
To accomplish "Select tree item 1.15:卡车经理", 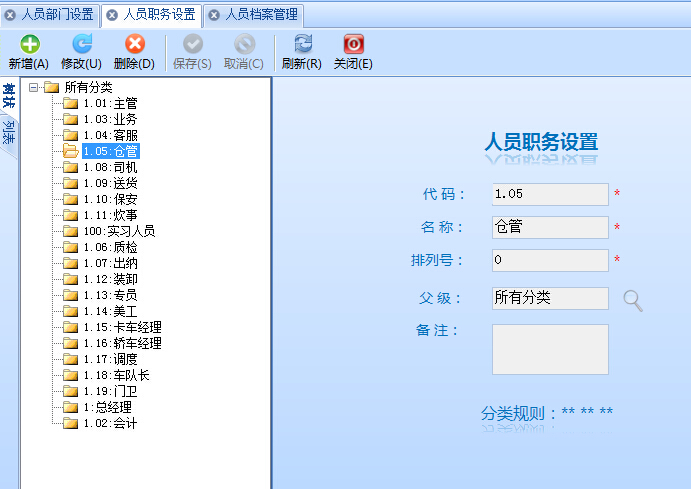I will tap(123, 327).
